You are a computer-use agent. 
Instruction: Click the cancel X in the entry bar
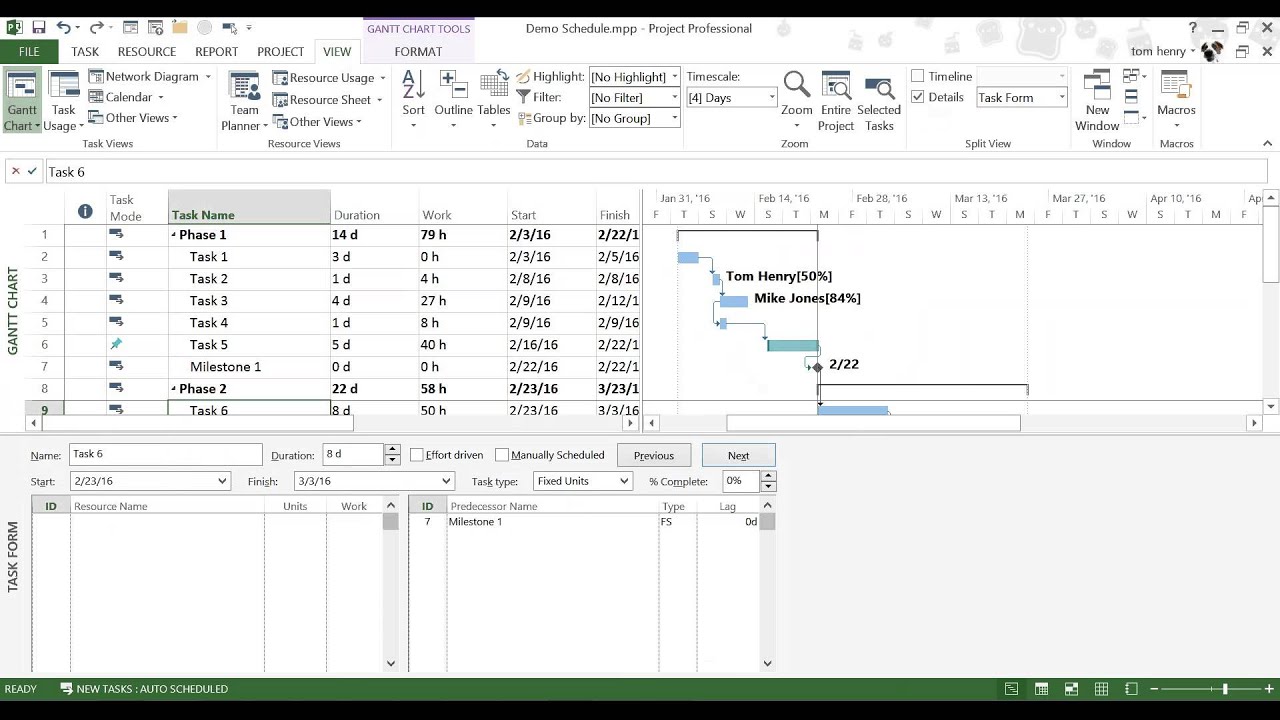pos(15,172)
